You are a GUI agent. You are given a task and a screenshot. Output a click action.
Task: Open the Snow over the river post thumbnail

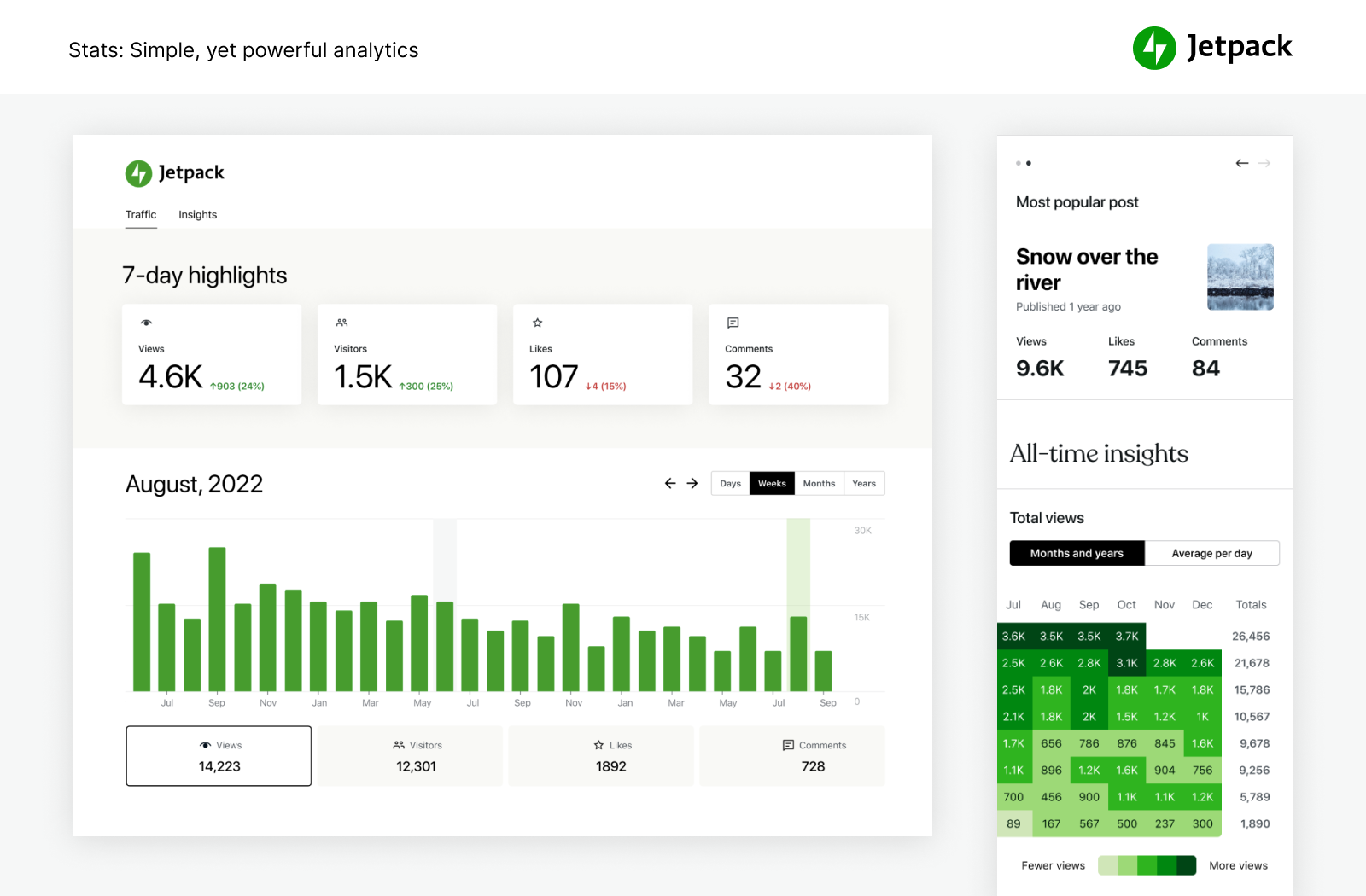pyautogui.click(x=1240, y=277)
